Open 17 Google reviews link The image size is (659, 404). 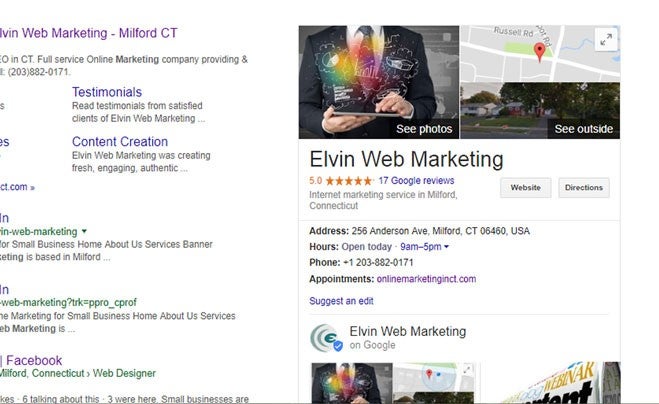416,181
